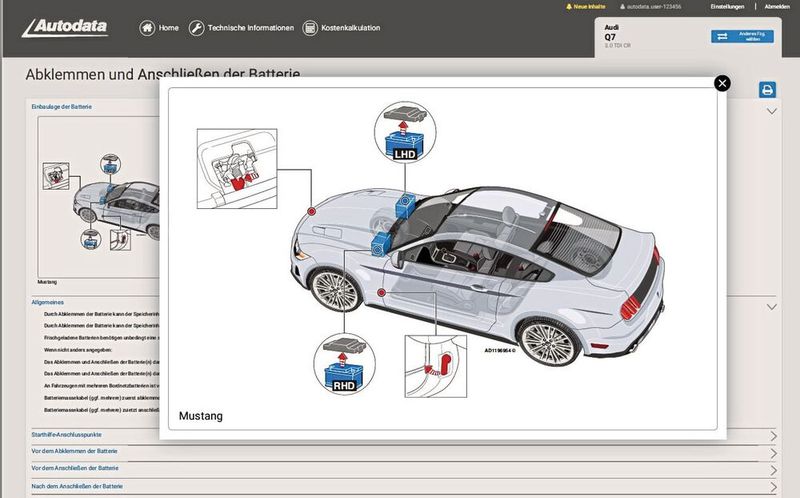Viewport: 800px width, 498px height.
Task: Click Neue Inhalte notification link
Action: (586, 7)
